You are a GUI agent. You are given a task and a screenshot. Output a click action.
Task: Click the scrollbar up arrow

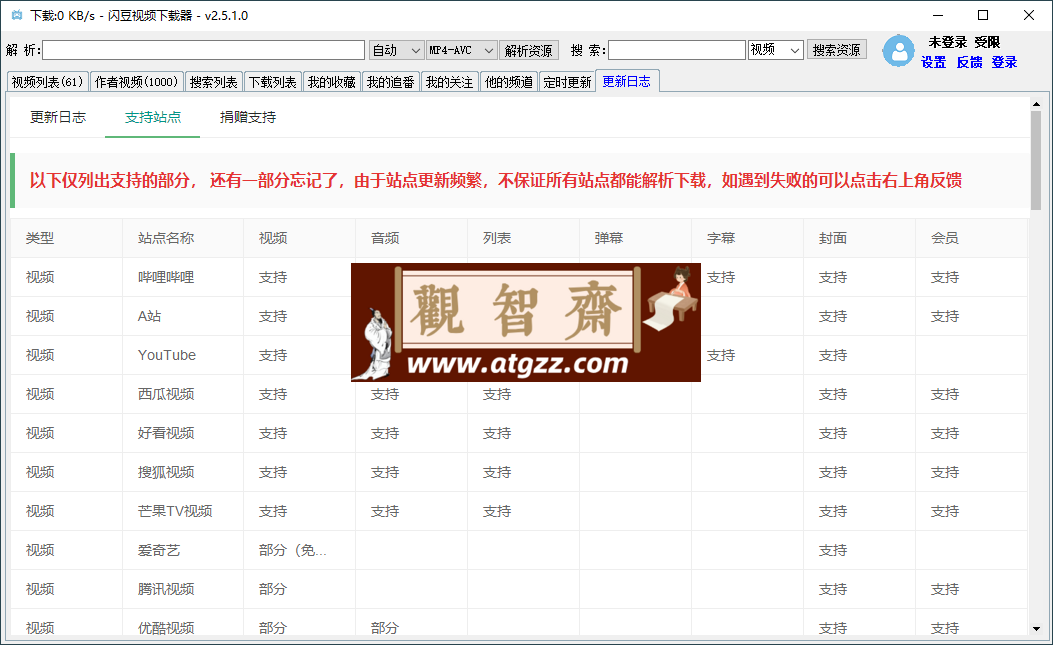coord(1036,104)
